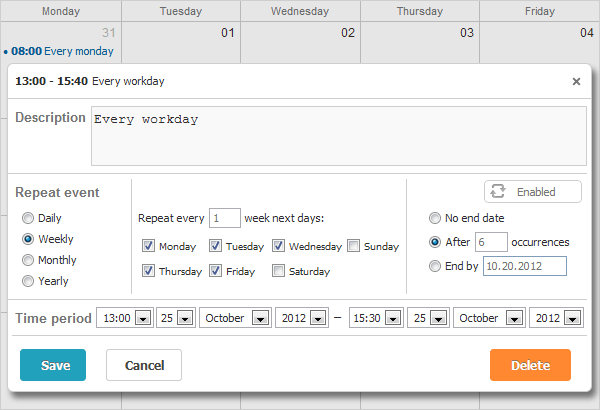Save the recurring event
600x410 pixels.
coord(53,365)
